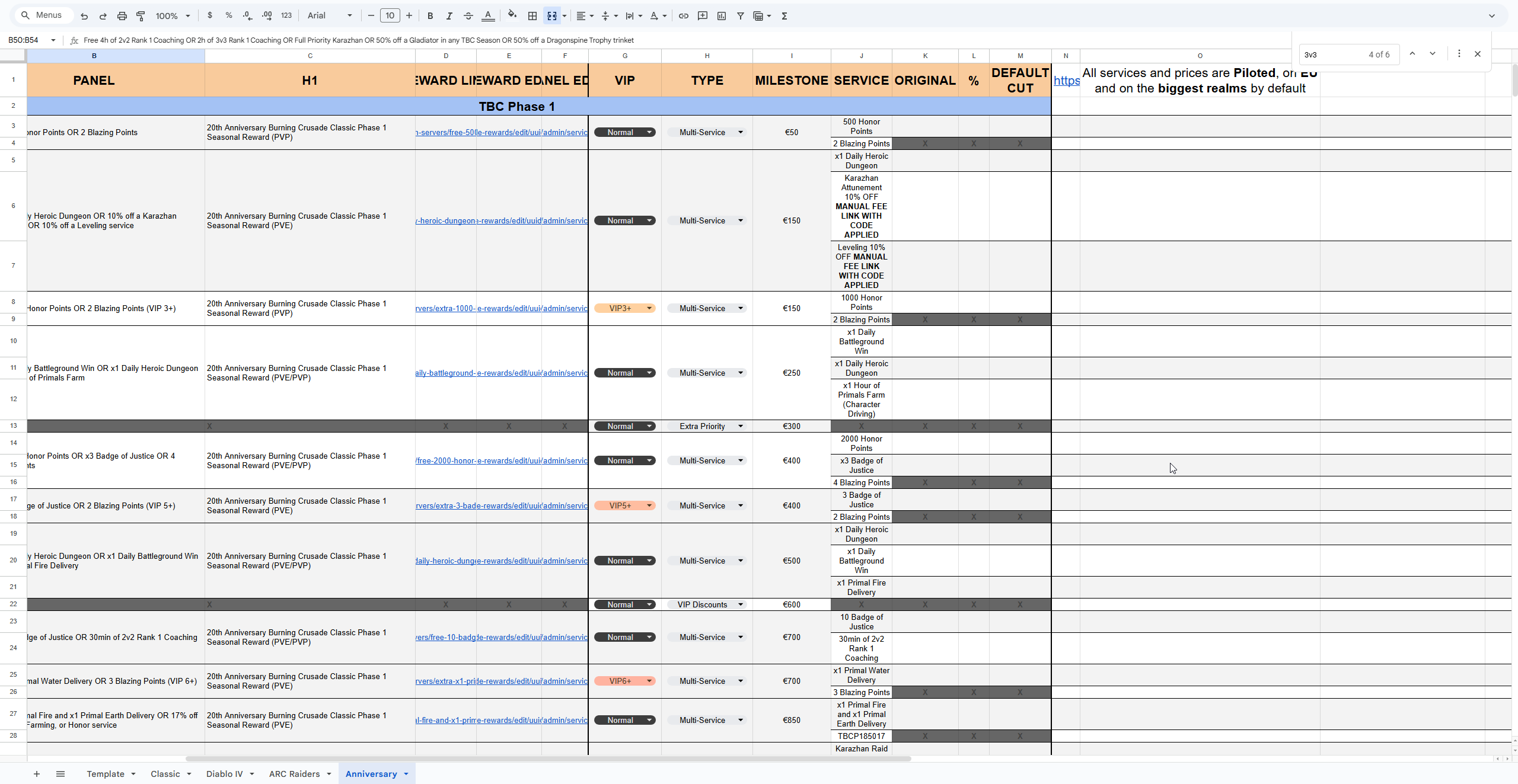The height and width of the screenshot is (784, 1518).
Task: Click the paint format icon
Action: tap(141, 16)
